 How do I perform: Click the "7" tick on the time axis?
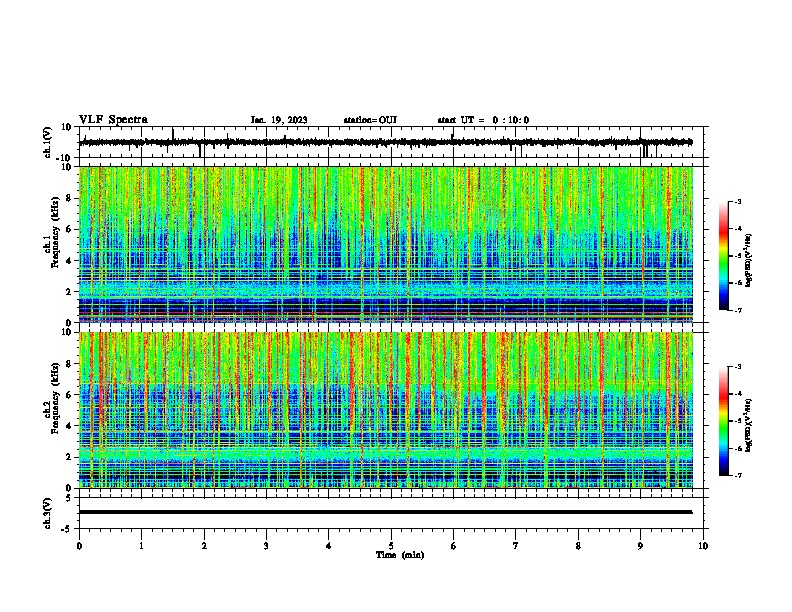point(516,546)
